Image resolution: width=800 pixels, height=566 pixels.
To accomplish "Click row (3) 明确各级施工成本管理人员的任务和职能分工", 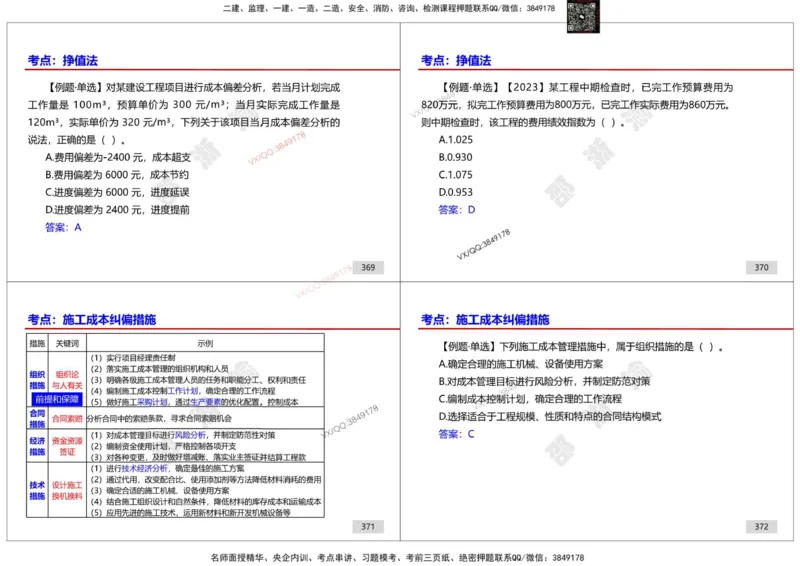I will click(198, 380).
